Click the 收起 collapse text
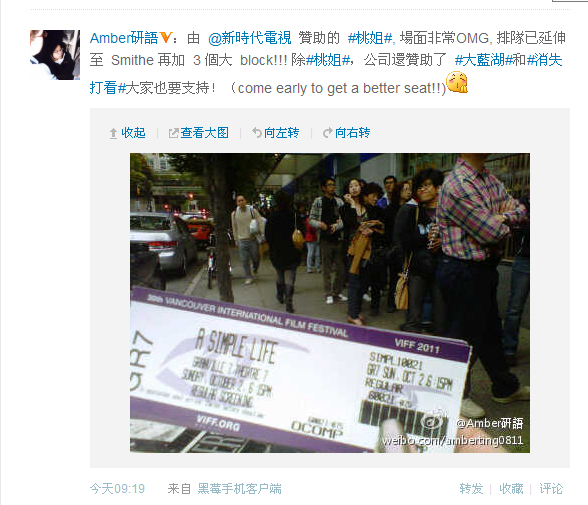588x505 pixels. point(133,133)
